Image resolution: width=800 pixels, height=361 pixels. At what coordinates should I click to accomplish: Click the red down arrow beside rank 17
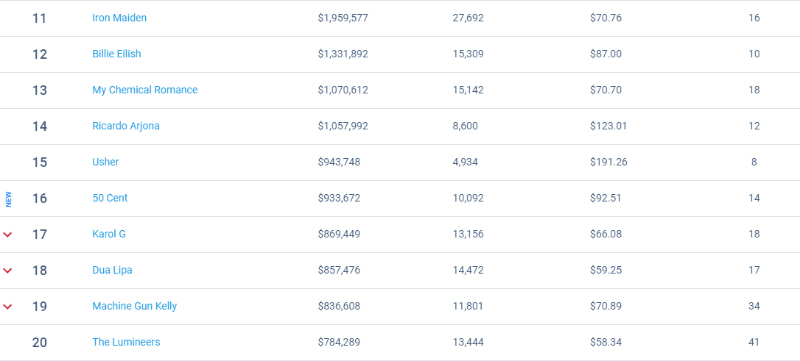[x=8, y=235]
